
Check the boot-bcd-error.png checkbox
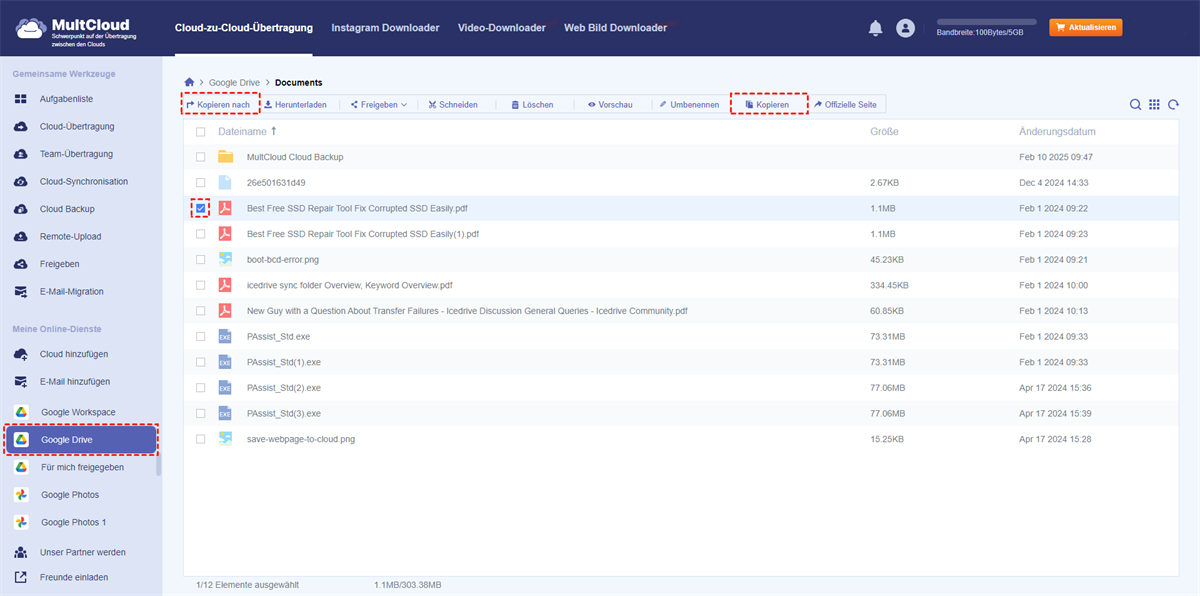tap(201, 259)
